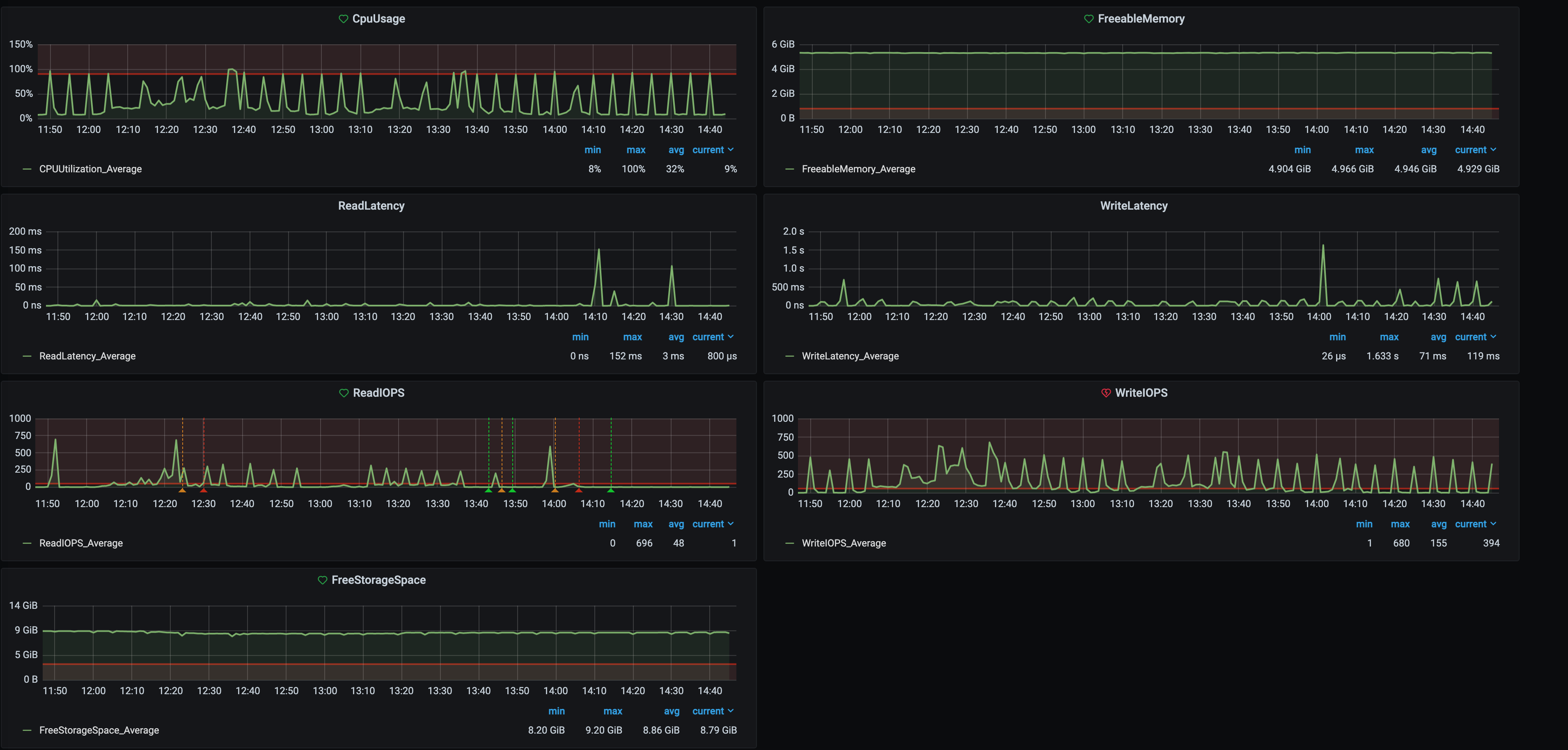Viewport: 1568px width, 750px height.
Task: Sort ReadIOPS legend by current column
Action: tap(713, 524)
